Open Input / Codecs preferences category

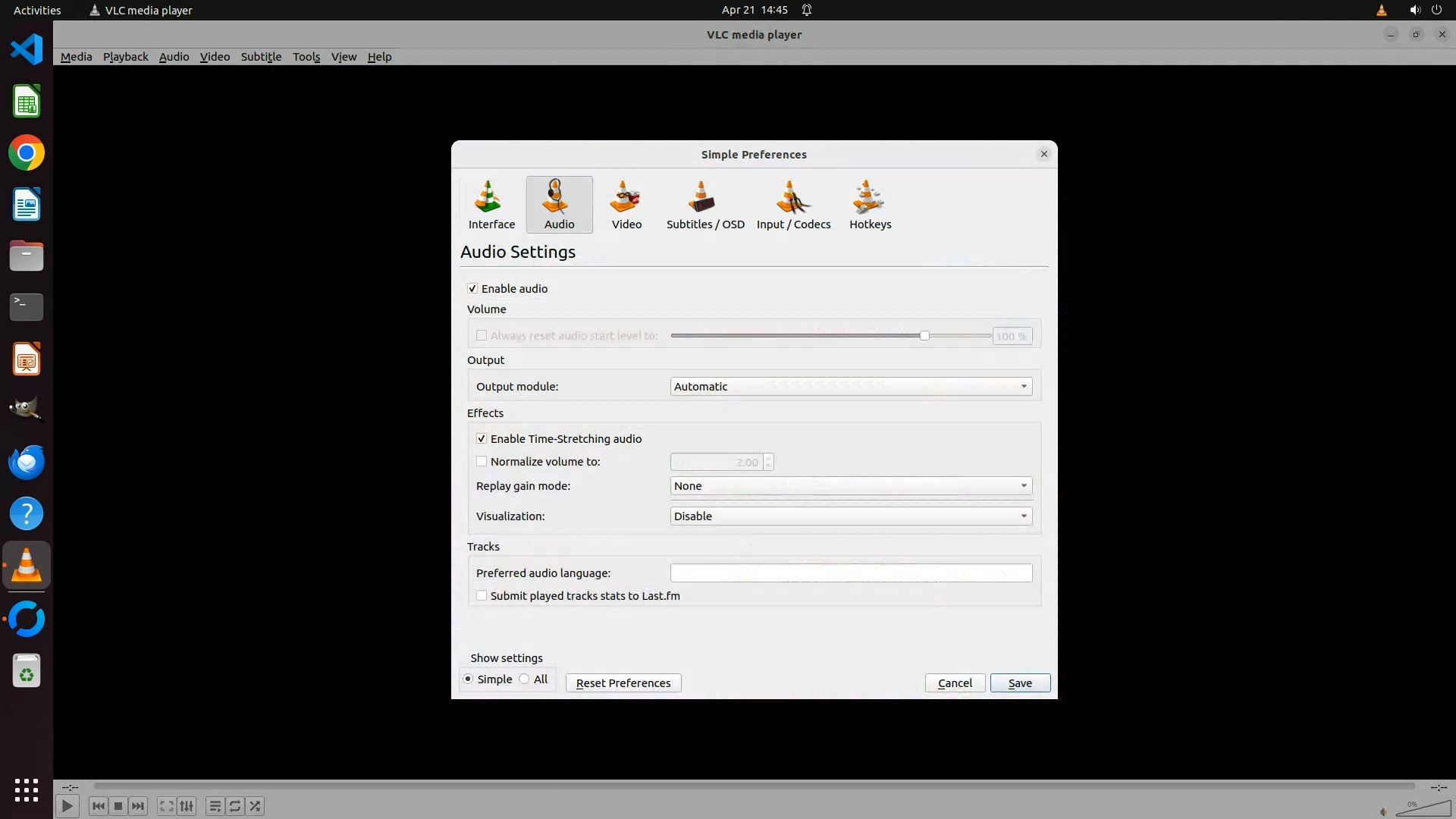[793, 205]
